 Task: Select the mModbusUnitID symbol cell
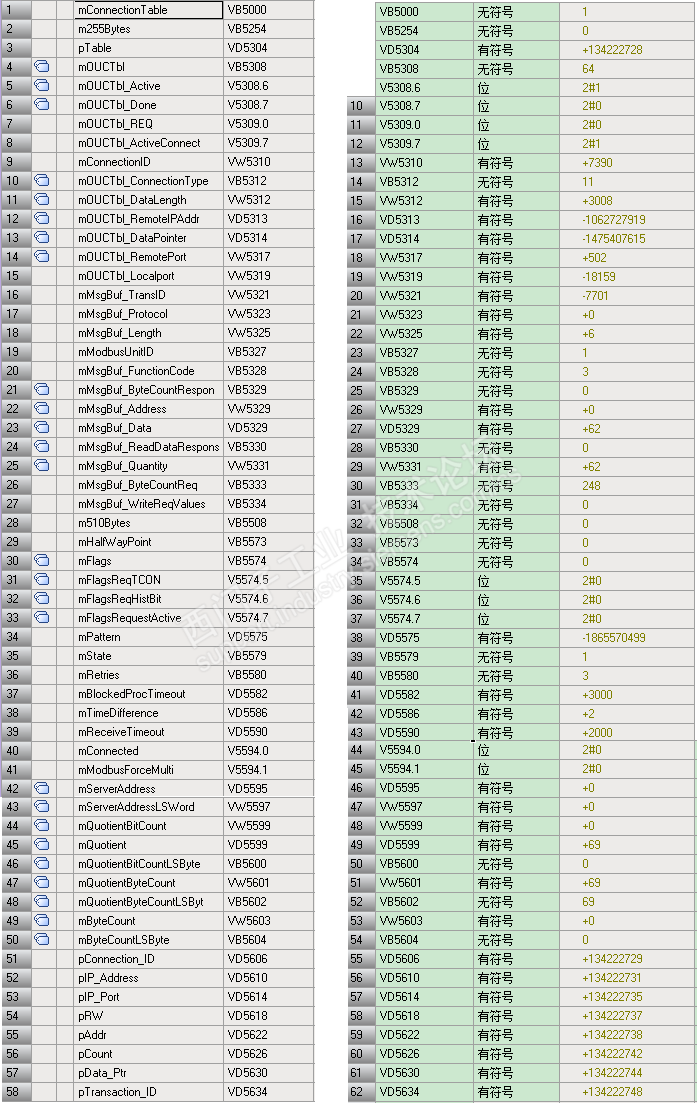pyautogui.click(x=149, y=352)
